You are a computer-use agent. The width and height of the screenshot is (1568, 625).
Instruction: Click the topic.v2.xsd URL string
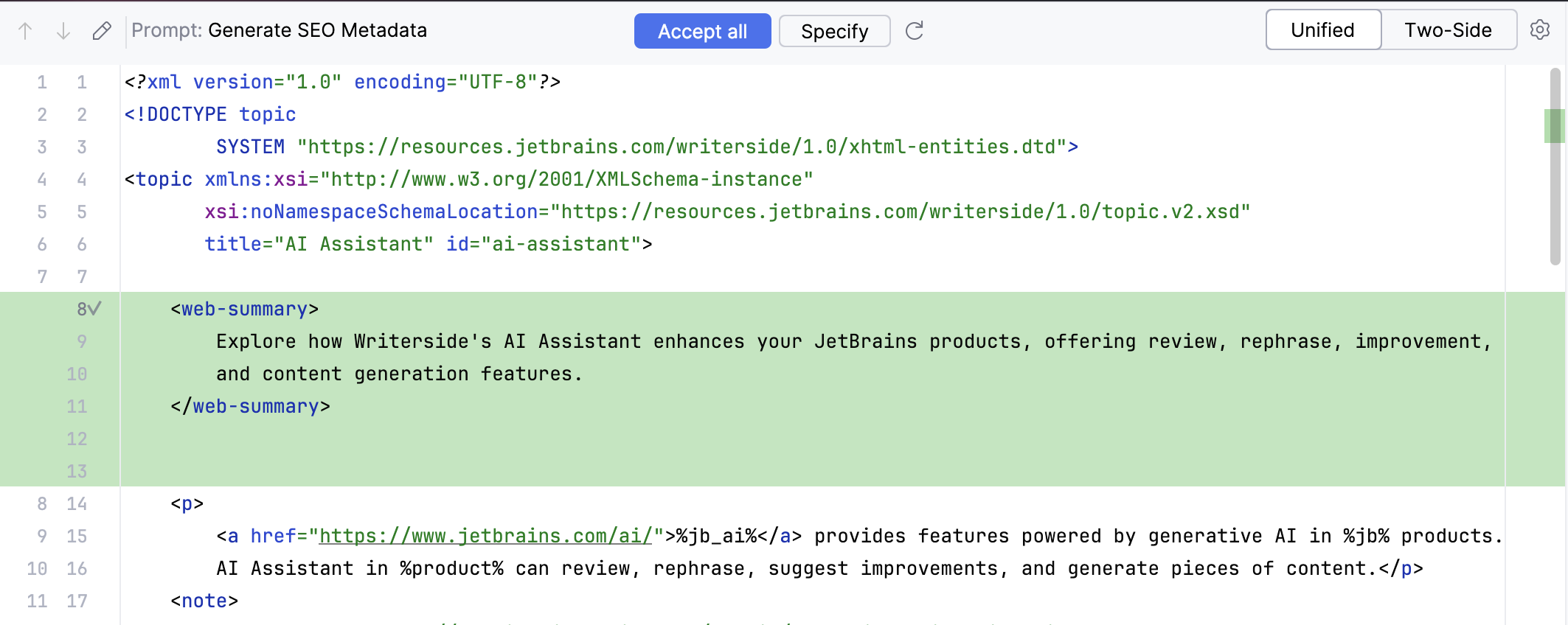901,212
